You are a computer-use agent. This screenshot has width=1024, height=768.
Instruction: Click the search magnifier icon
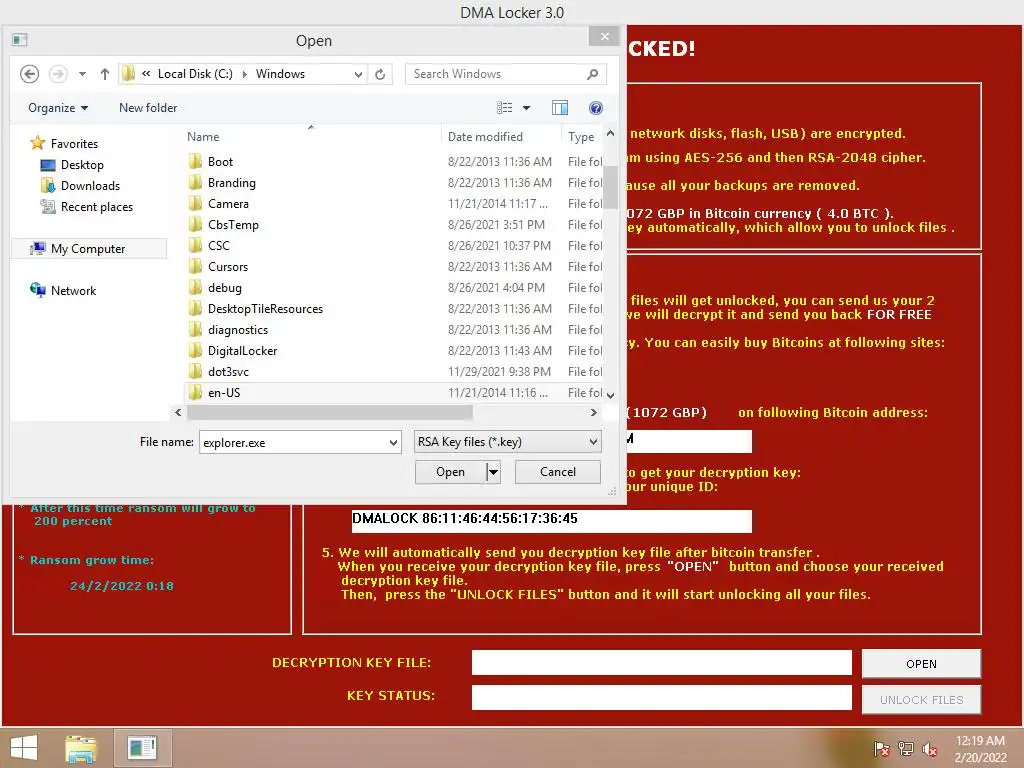tap(593, 74)
